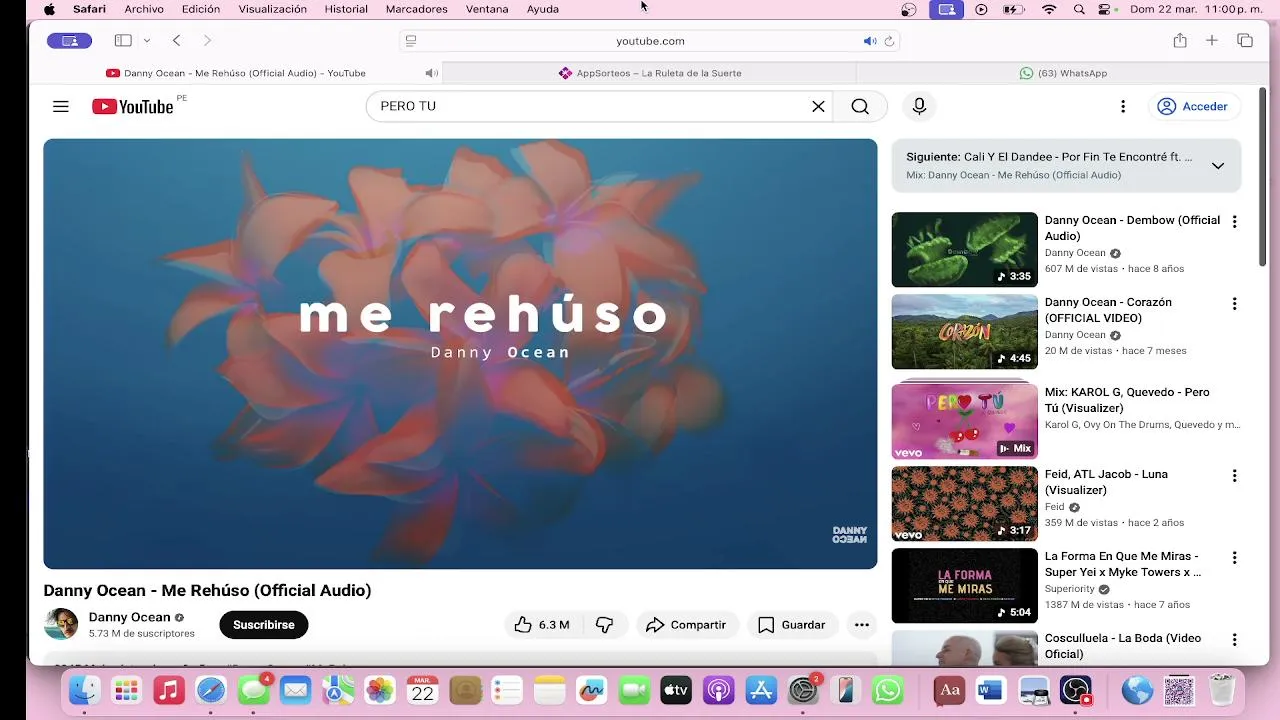Switch to AppSorteos Ruleta tab
This screenshot has width=1280, height=720.
(650, 73)
